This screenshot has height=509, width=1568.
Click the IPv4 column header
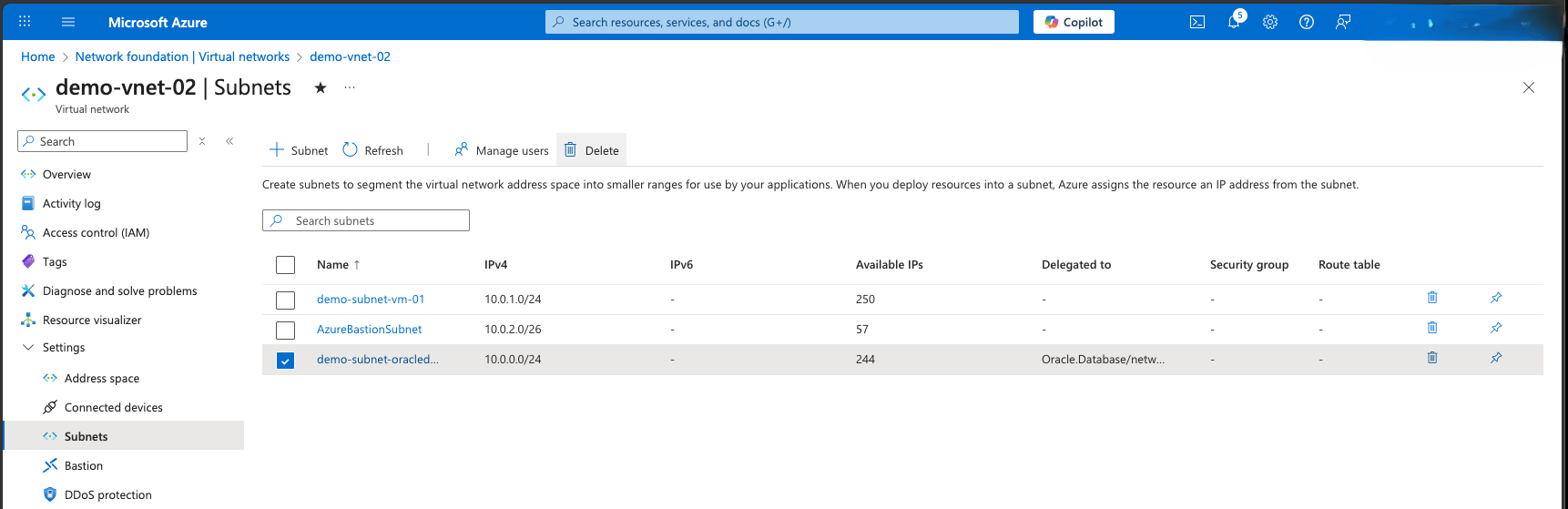tap(496, 265)
